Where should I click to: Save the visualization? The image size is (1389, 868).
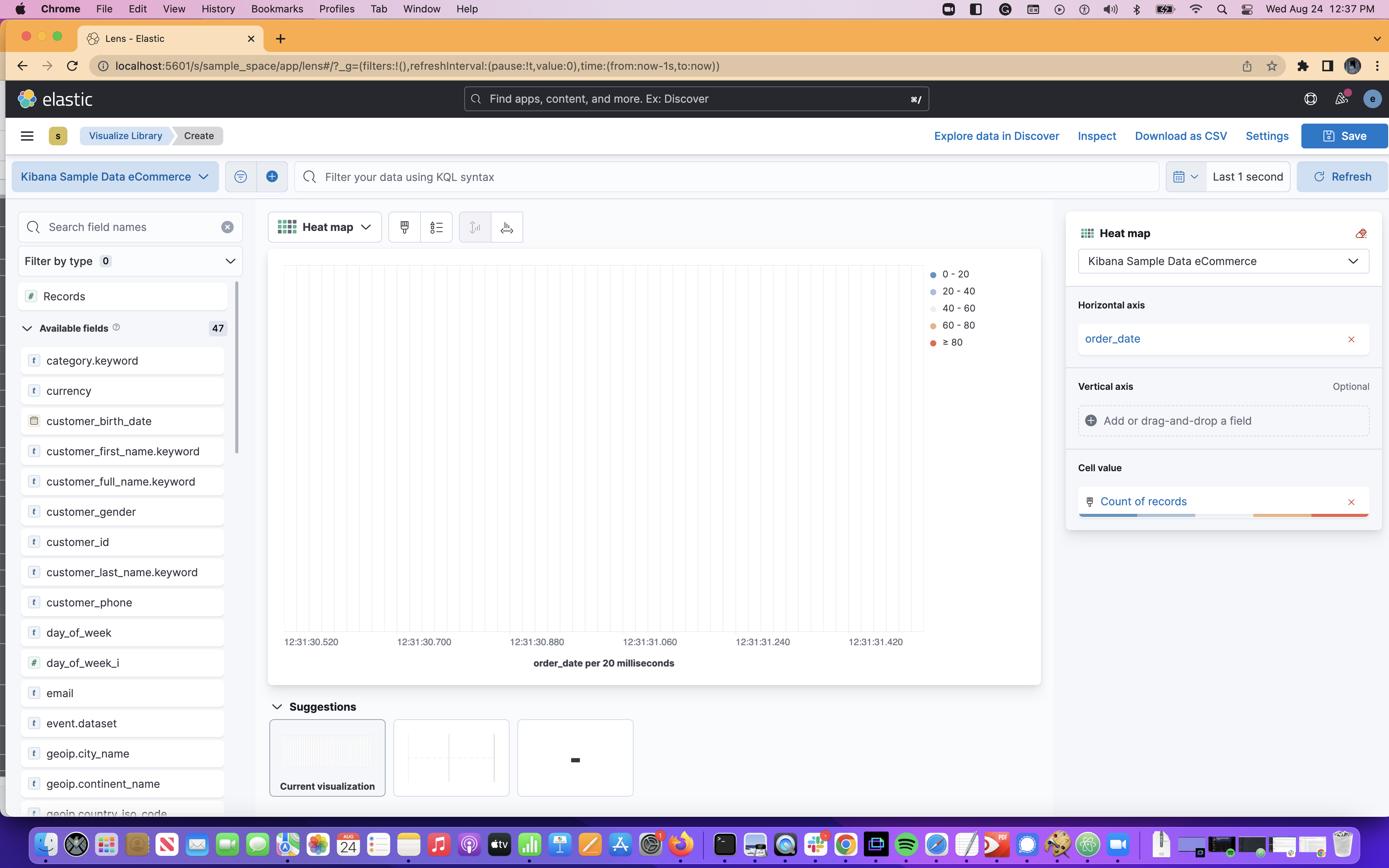1344,136
